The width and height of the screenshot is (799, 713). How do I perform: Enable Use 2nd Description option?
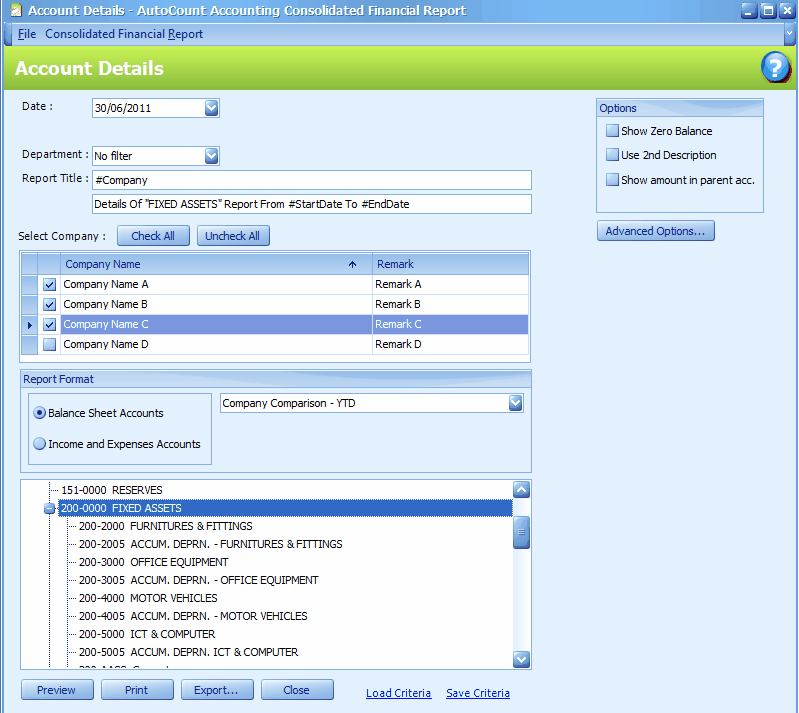tap(612, 155)
